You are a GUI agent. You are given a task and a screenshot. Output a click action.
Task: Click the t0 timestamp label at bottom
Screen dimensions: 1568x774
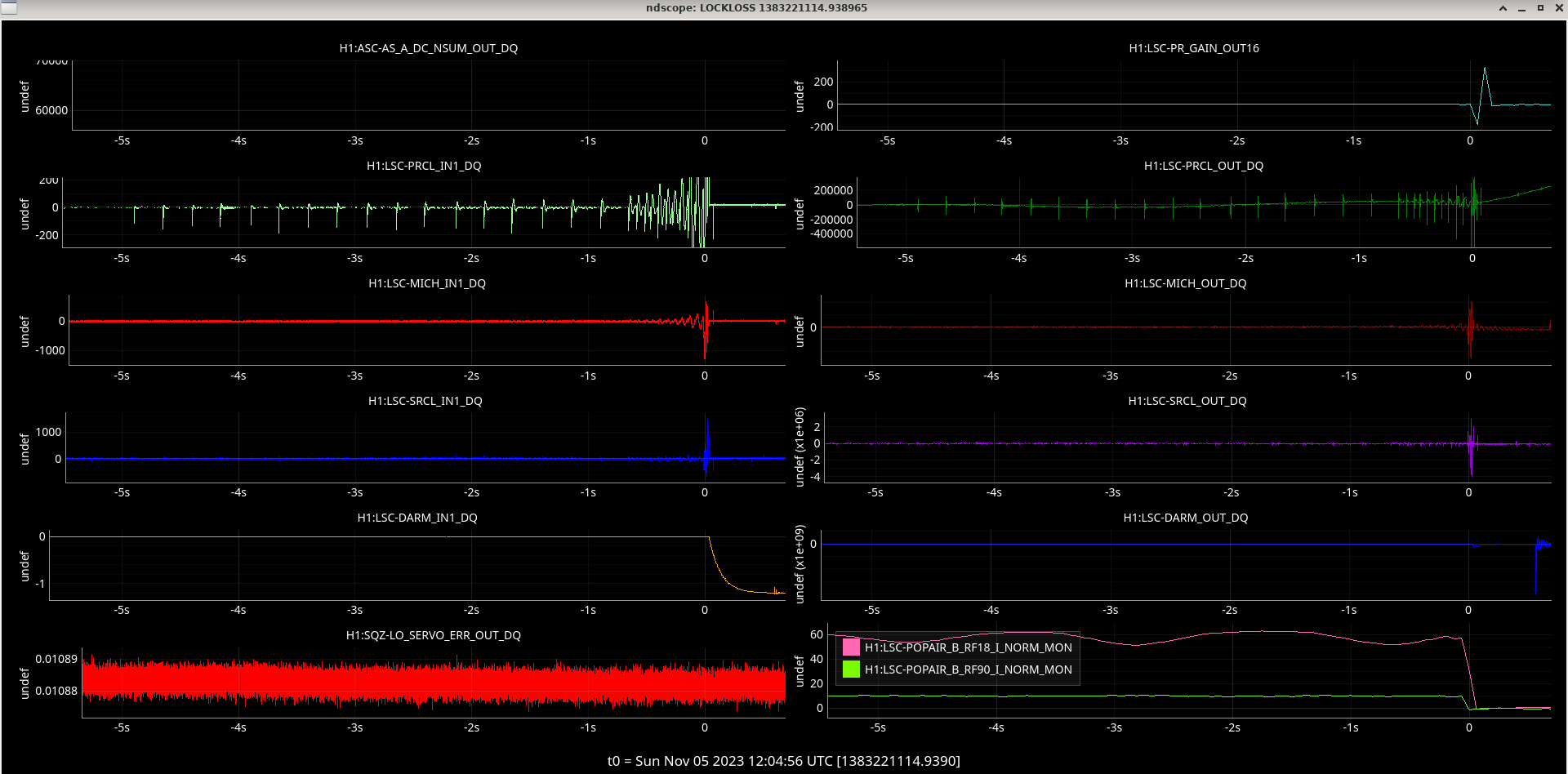784,761
